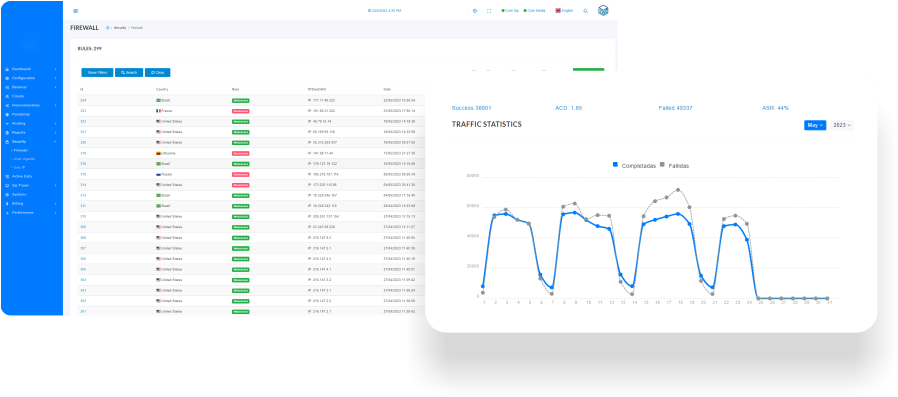Click the Billing dollar icon in the sidebar
Screen dimensions: 898x397
(7, 203)
